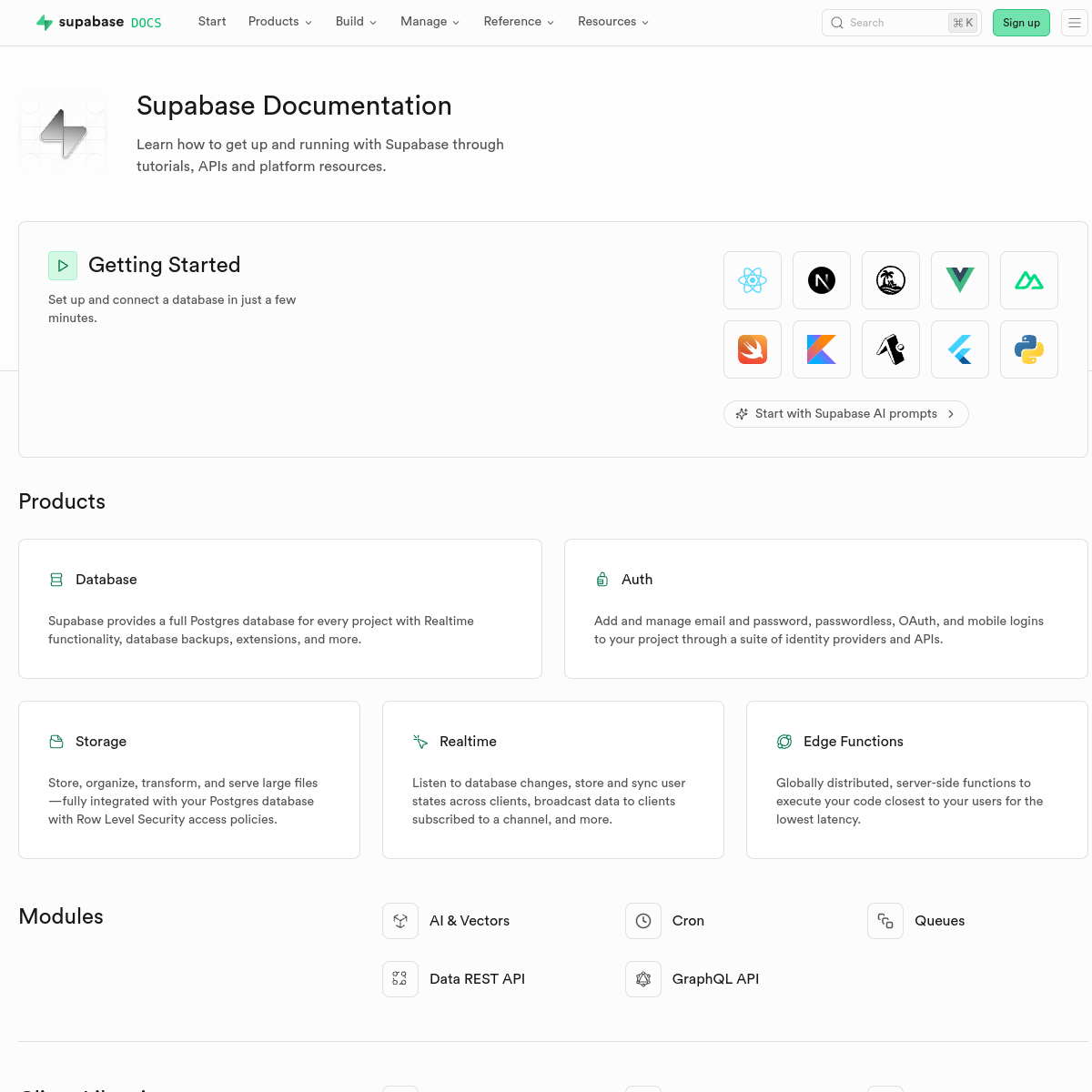Viewport: 1092px width, 1092px height.
Task: Expand the Products dropdown menu
Action: (279, 22)
